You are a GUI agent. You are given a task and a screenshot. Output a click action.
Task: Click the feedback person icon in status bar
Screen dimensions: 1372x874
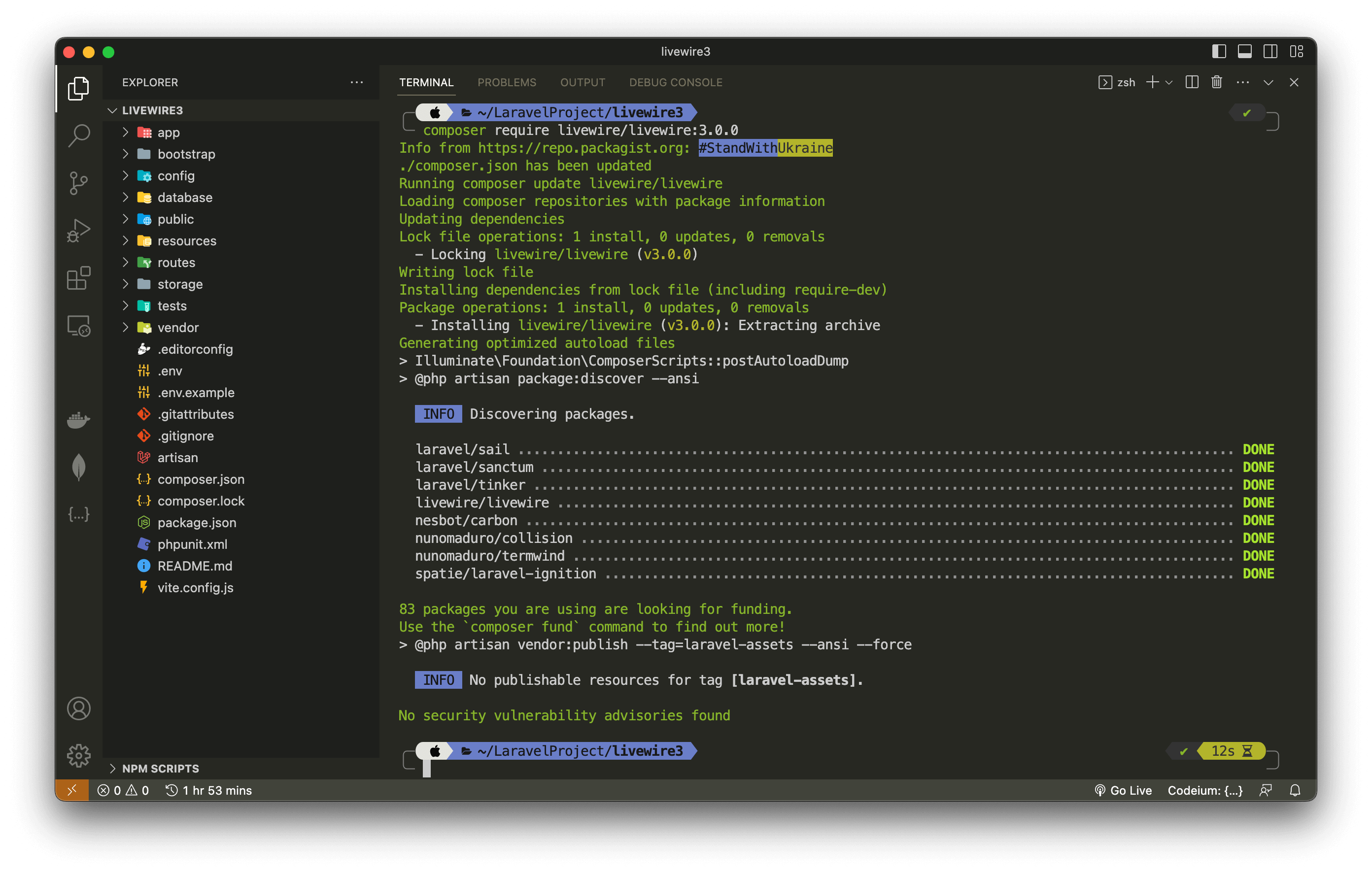(1266, 790)
